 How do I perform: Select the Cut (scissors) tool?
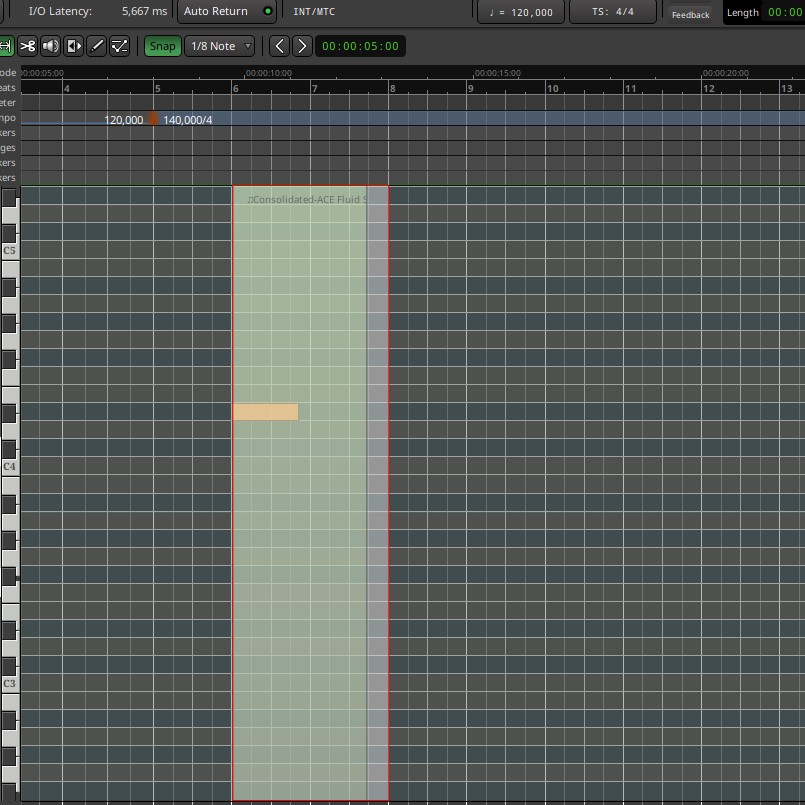click(x=27, y=46)
